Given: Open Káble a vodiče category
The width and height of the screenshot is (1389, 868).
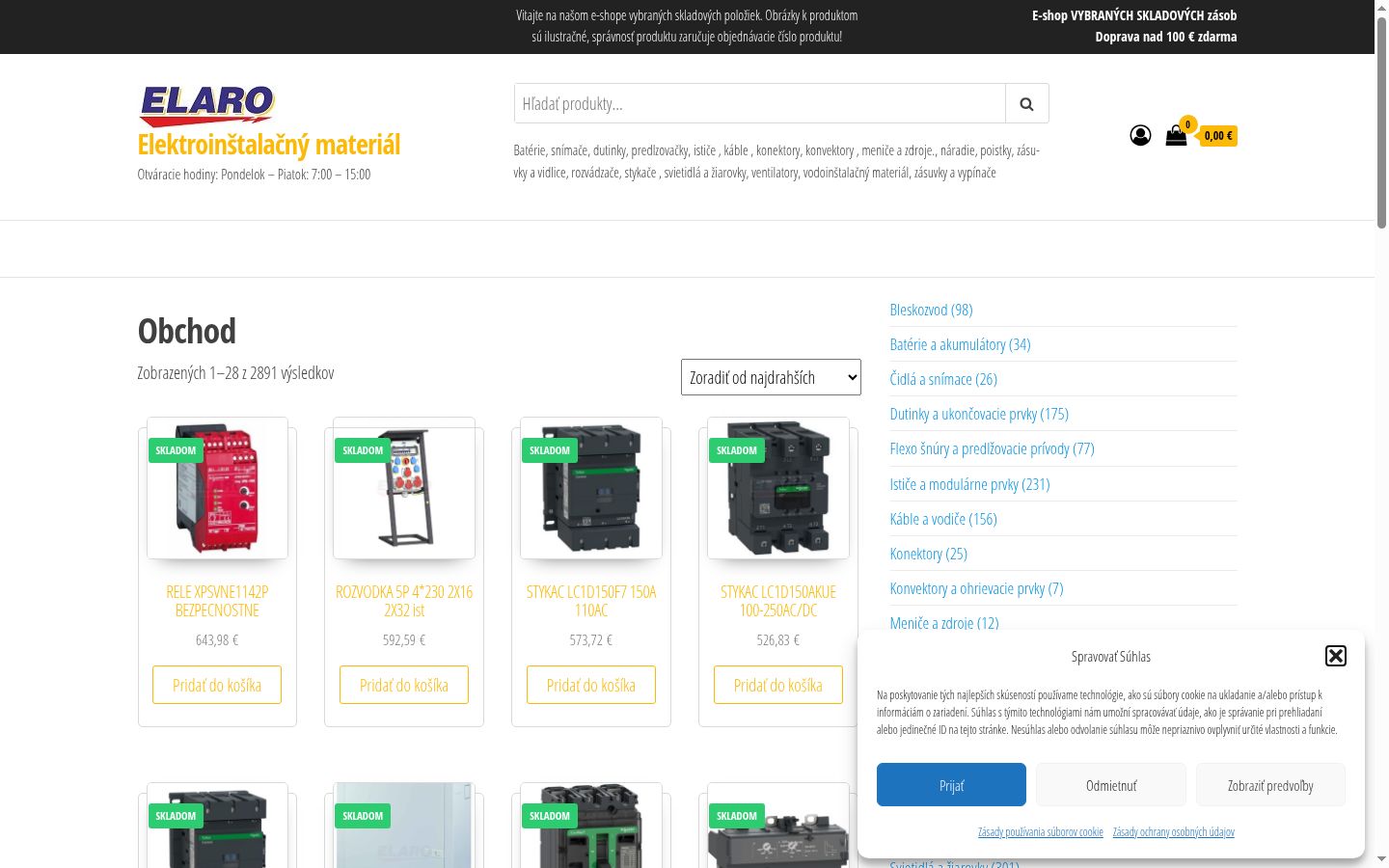Looking at the screenshot, I should click(x=943, y=519).
